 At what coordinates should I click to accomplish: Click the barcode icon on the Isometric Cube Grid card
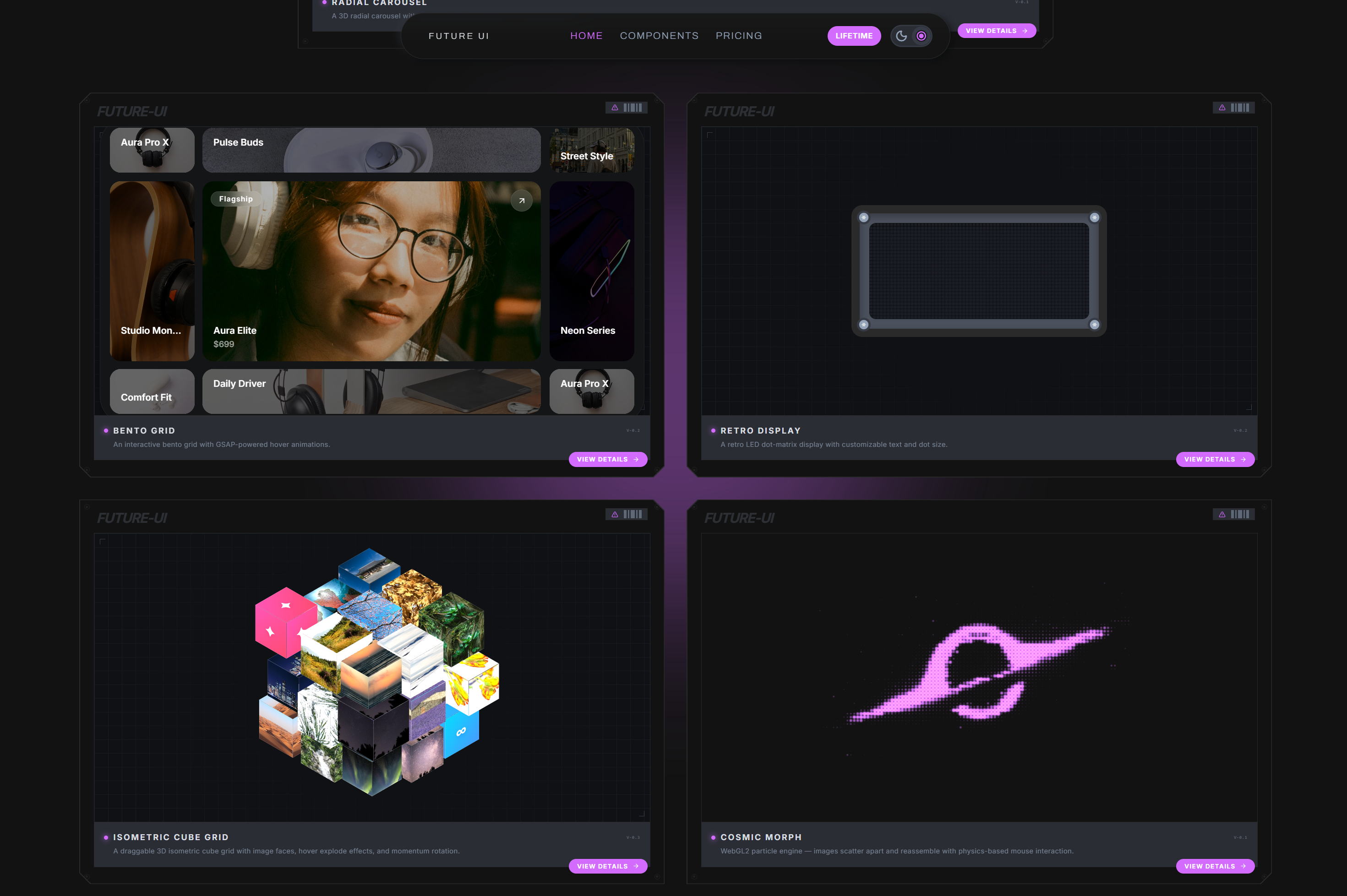coord(633,514)
